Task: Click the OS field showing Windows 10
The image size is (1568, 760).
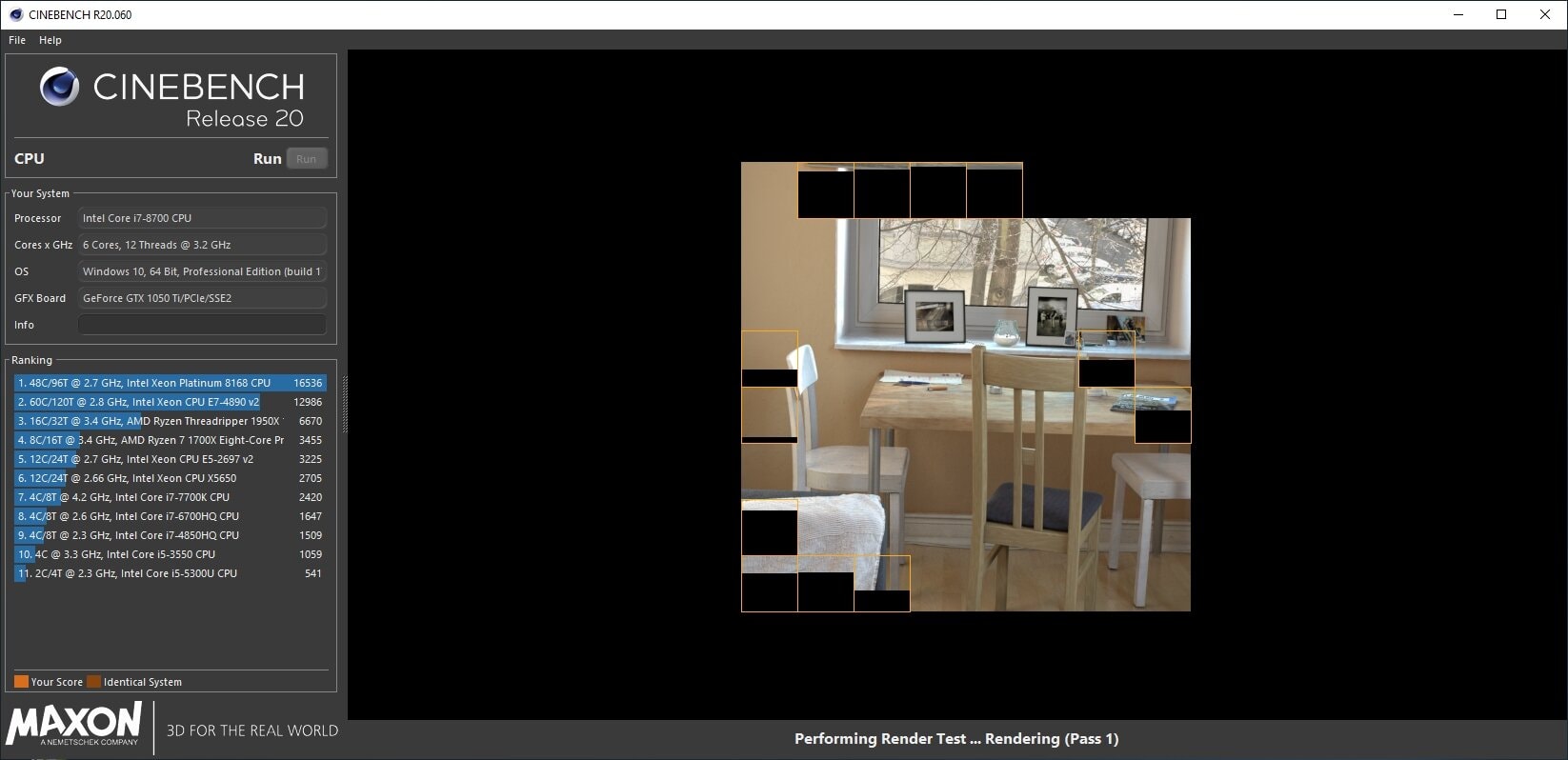Action: coord(202,271)
